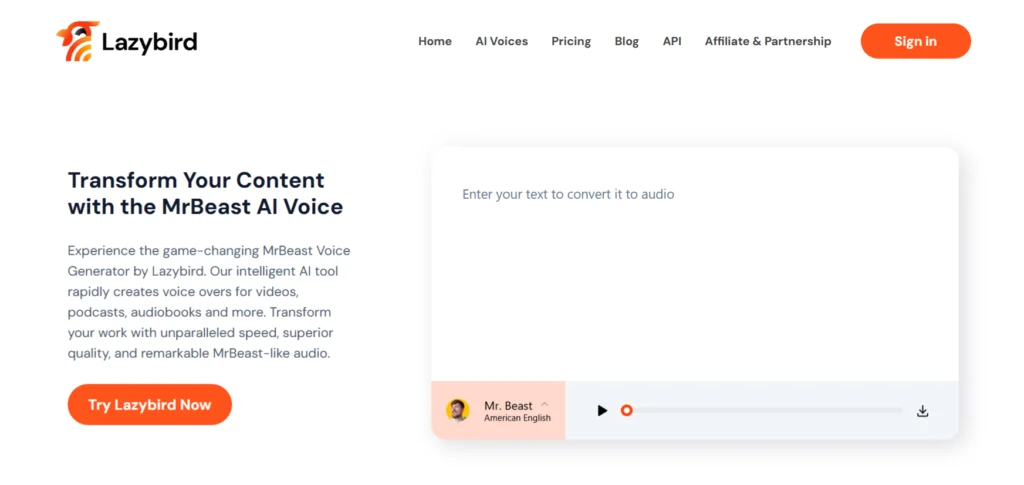Screen dimensions: 1024x485
Task: Click the Sign in button
Action: click(x=915, y=41)
